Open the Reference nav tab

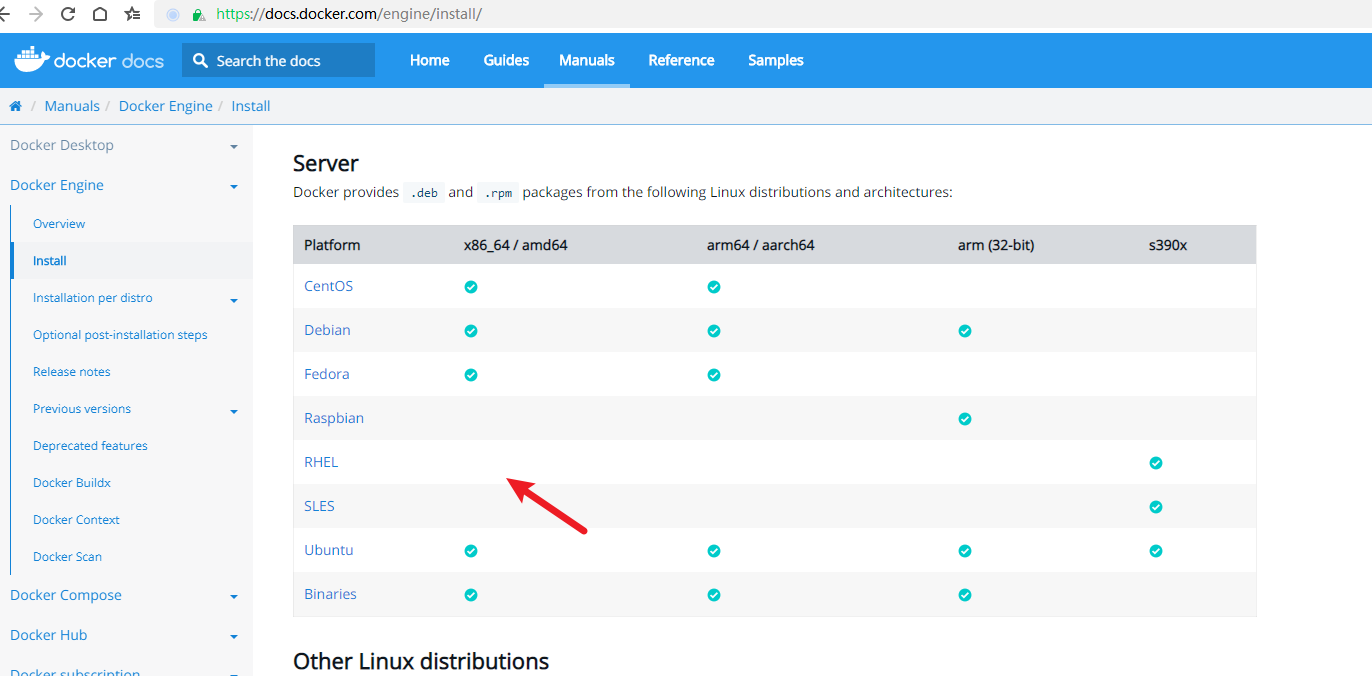click(681, 60)
